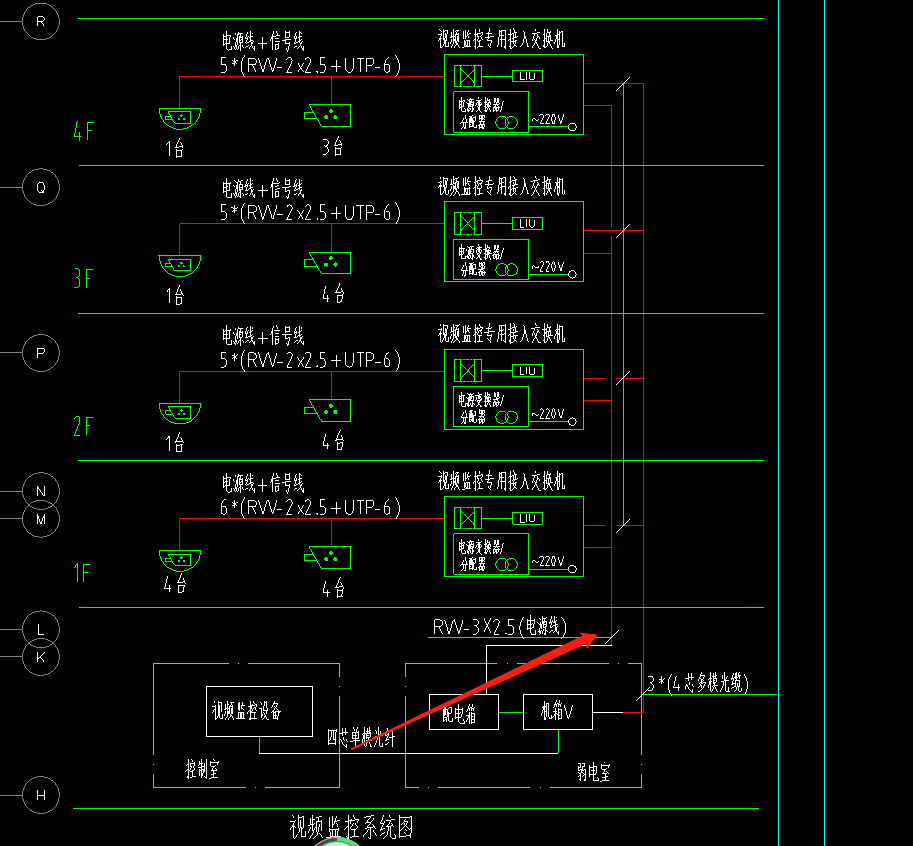Select the 机箱V box
This screenshot has height=846, width=913.
click(x=558, y=712)
